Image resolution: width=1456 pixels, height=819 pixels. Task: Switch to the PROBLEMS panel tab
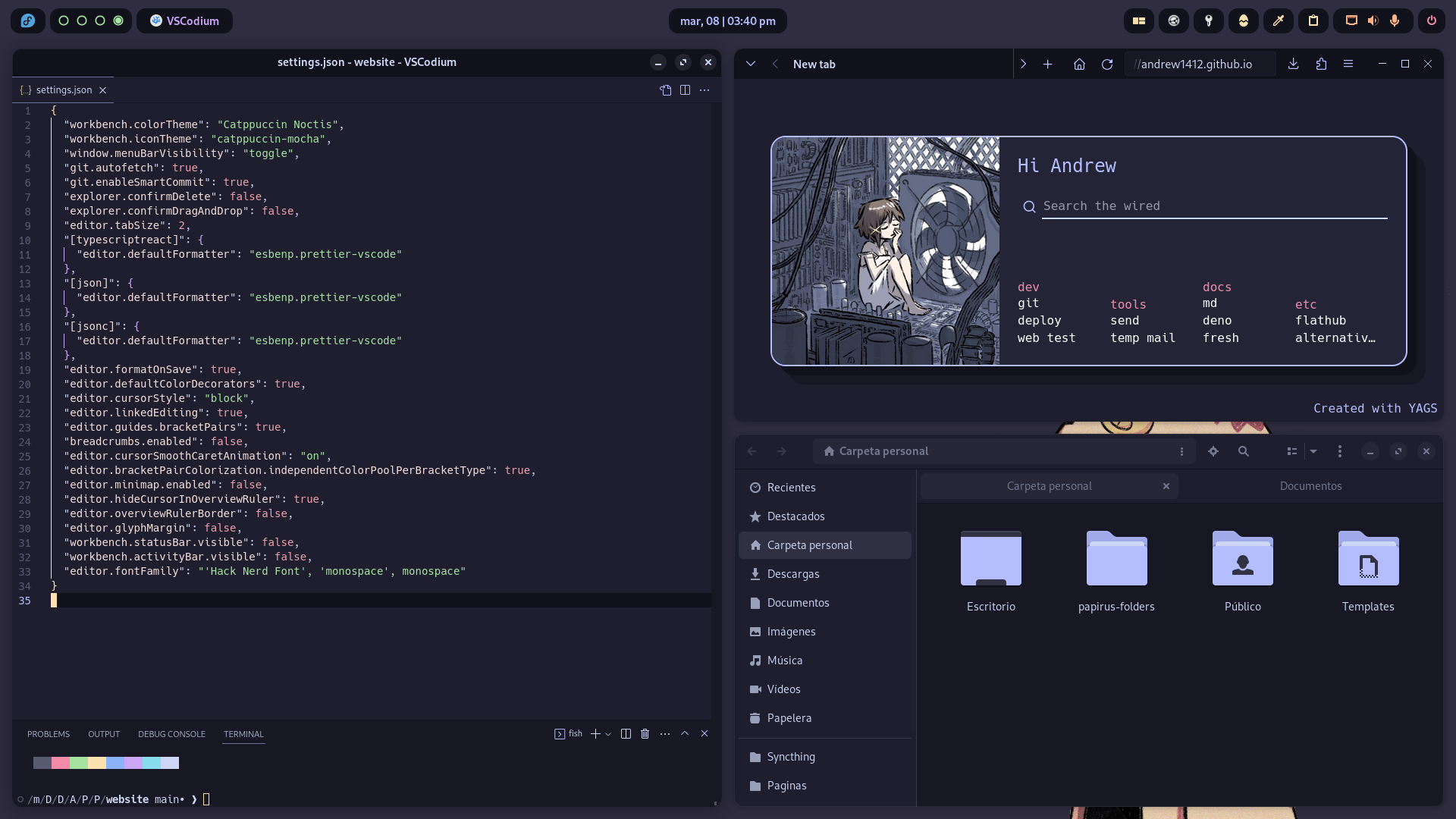point(49,734)
